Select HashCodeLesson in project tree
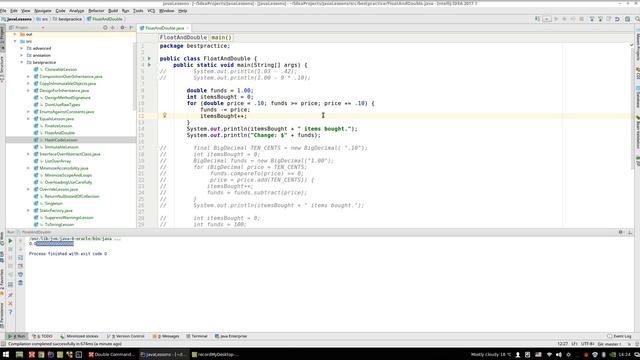The width and height of the screenshot is (640, 360). (61, 140)
